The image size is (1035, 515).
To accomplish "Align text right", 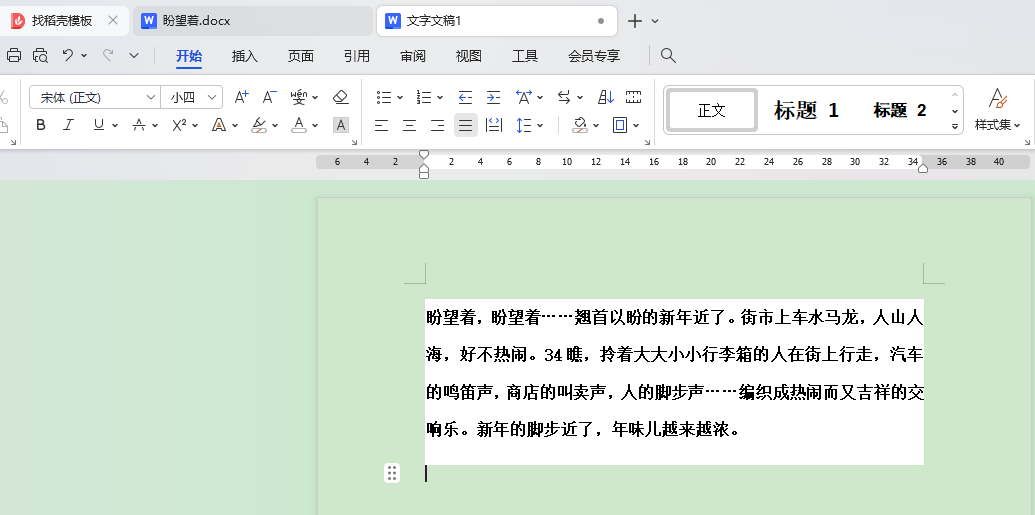I will (x=437, y=125).
